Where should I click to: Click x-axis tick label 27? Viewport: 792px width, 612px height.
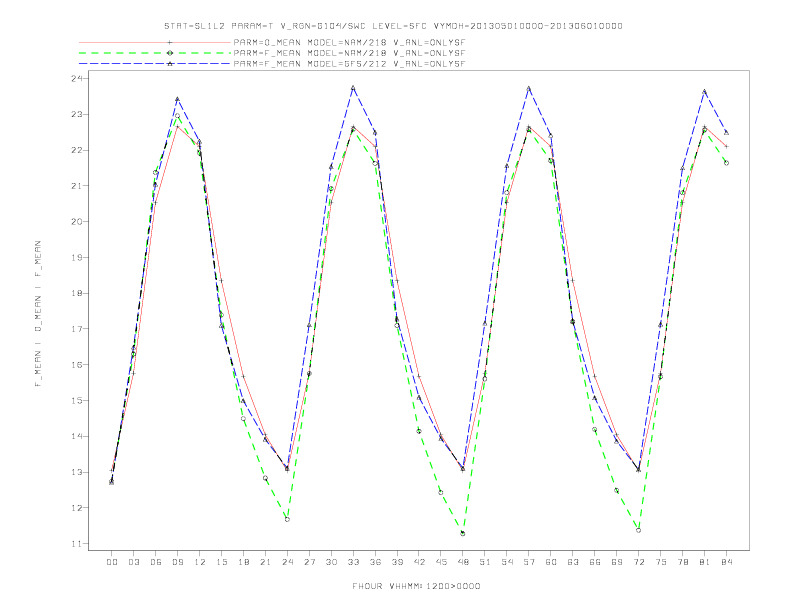(x=309, y=562)
